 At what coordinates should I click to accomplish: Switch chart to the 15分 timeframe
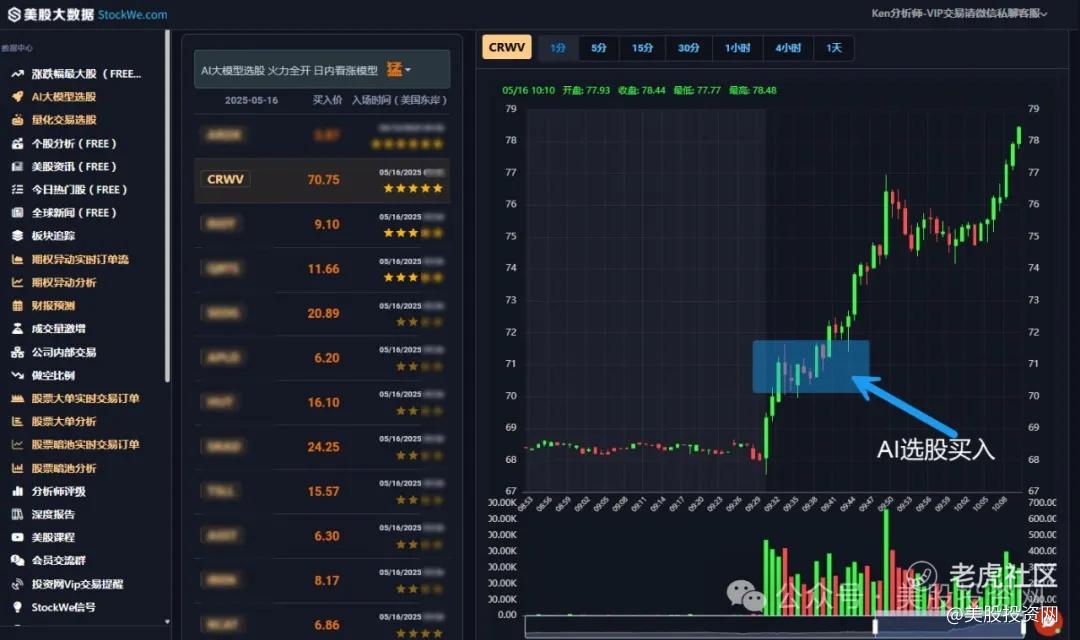coord(642,48)
